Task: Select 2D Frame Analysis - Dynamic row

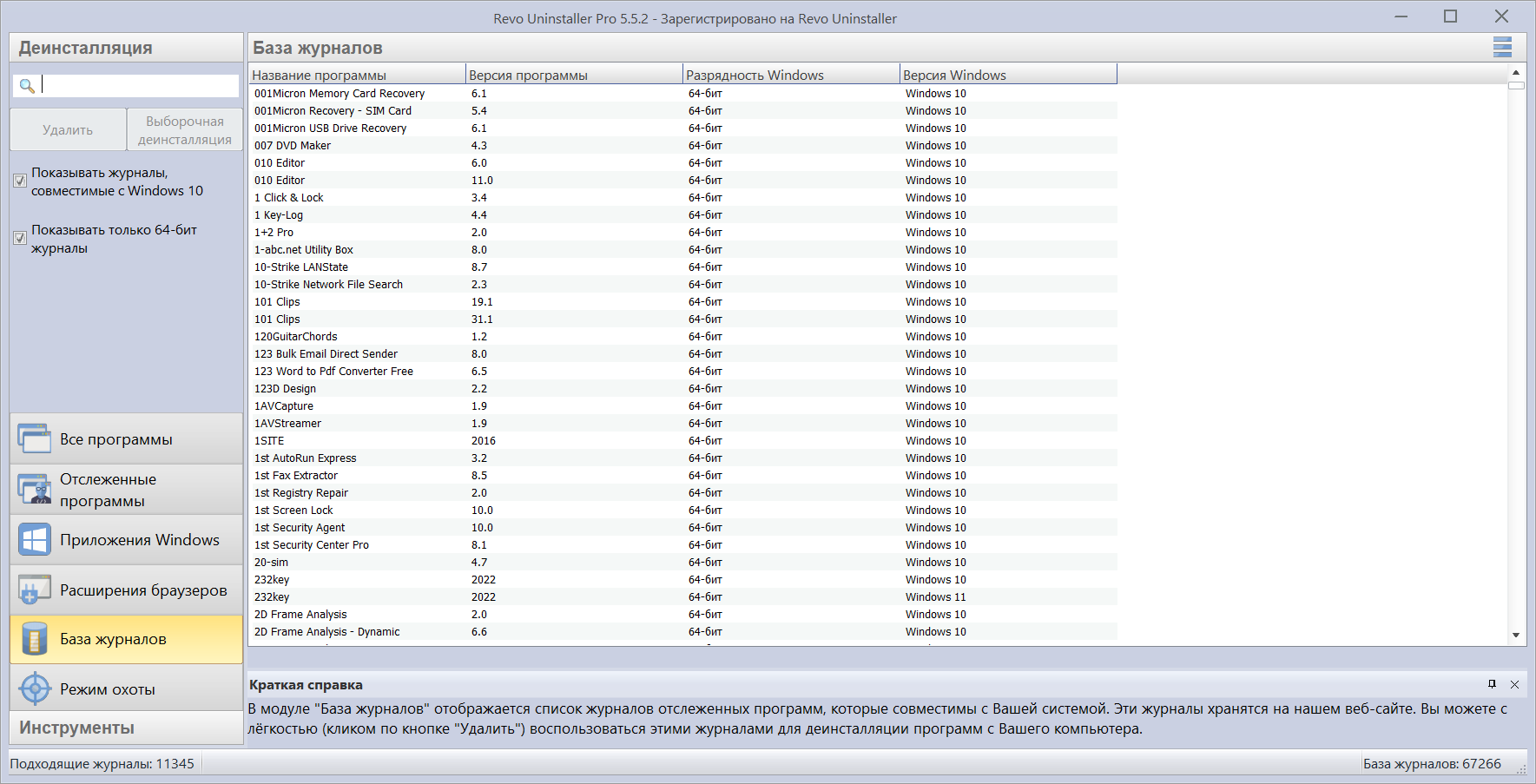Action: pyautogui.click(x=682, y=632)
